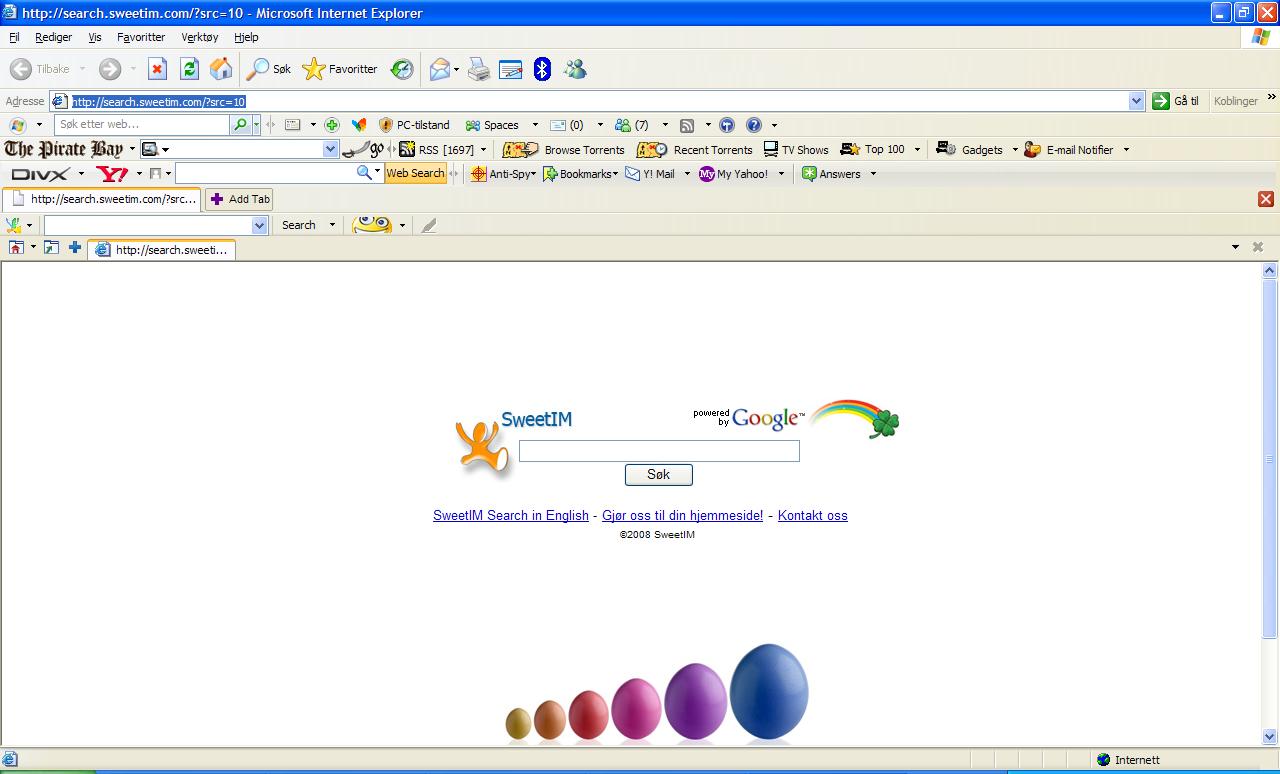Open the Fil menu
Viewport: 1280px width, 774px height.
click(14, 37)
